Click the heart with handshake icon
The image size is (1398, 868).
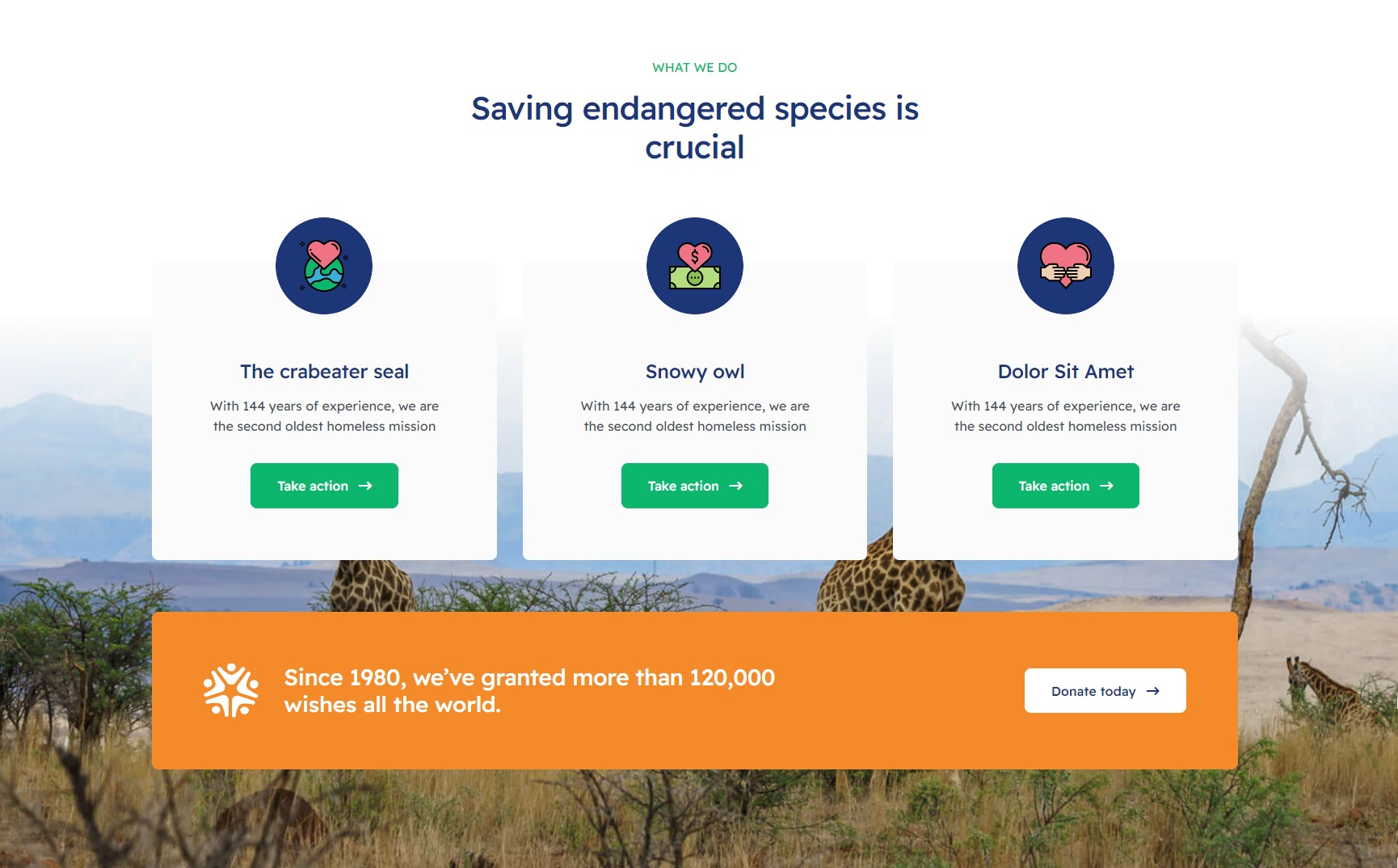click(1065, 266)
